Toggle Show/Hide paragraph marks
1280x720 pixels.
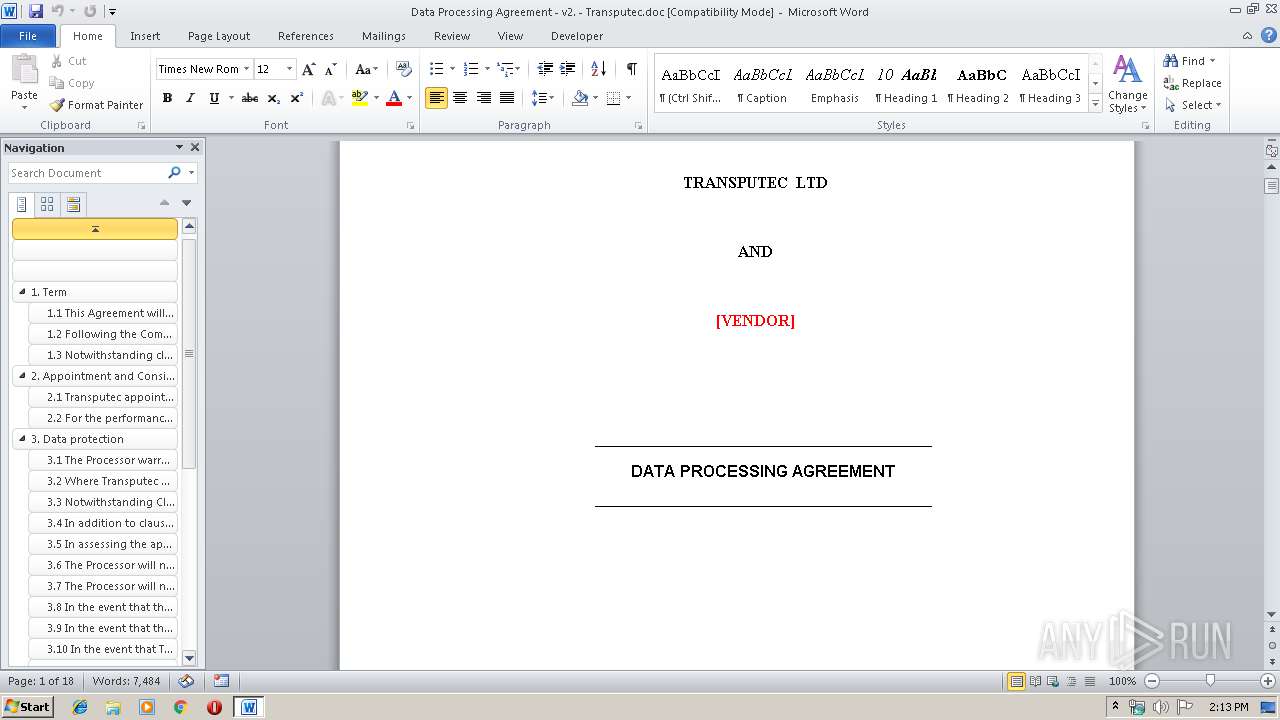pos(631,69)
